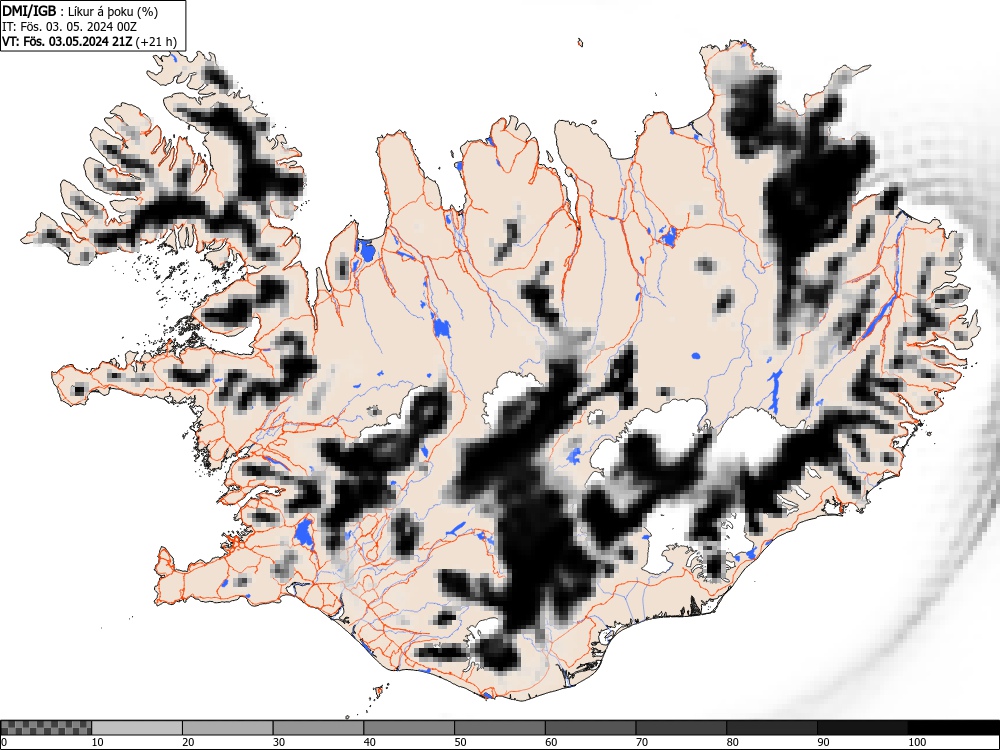Click the legend label "60"

pyautogui.click(x=551, y=742)
